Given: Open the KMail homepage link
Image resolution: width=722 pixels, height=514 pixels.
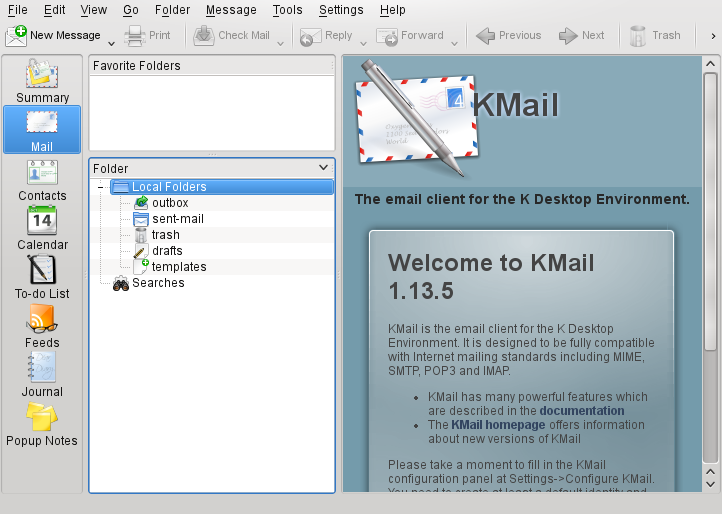Looking at the screenshot, I should click(x=498, y=425).
